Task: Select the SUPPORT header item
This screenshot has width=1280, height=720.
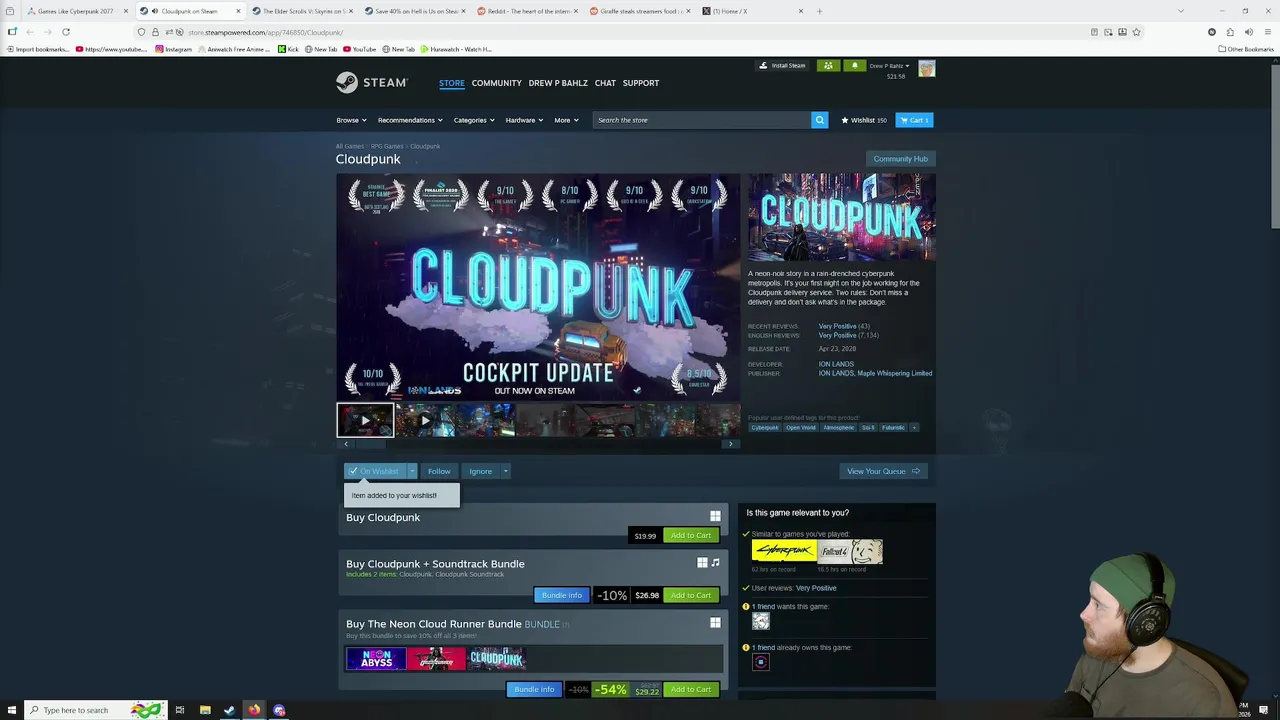Action: point(641,83)
